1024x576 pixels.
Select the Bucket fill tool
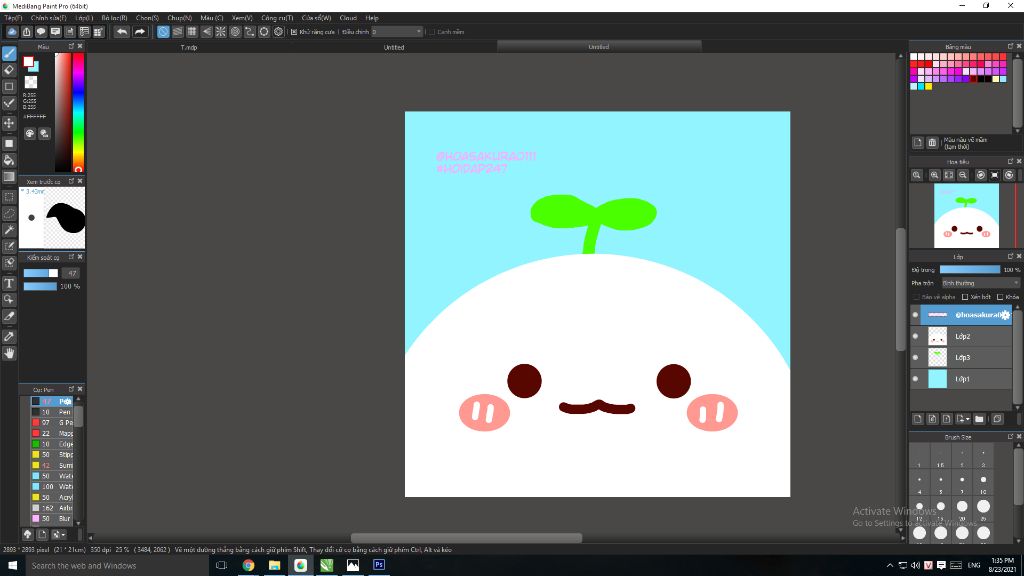coord(9,160)
